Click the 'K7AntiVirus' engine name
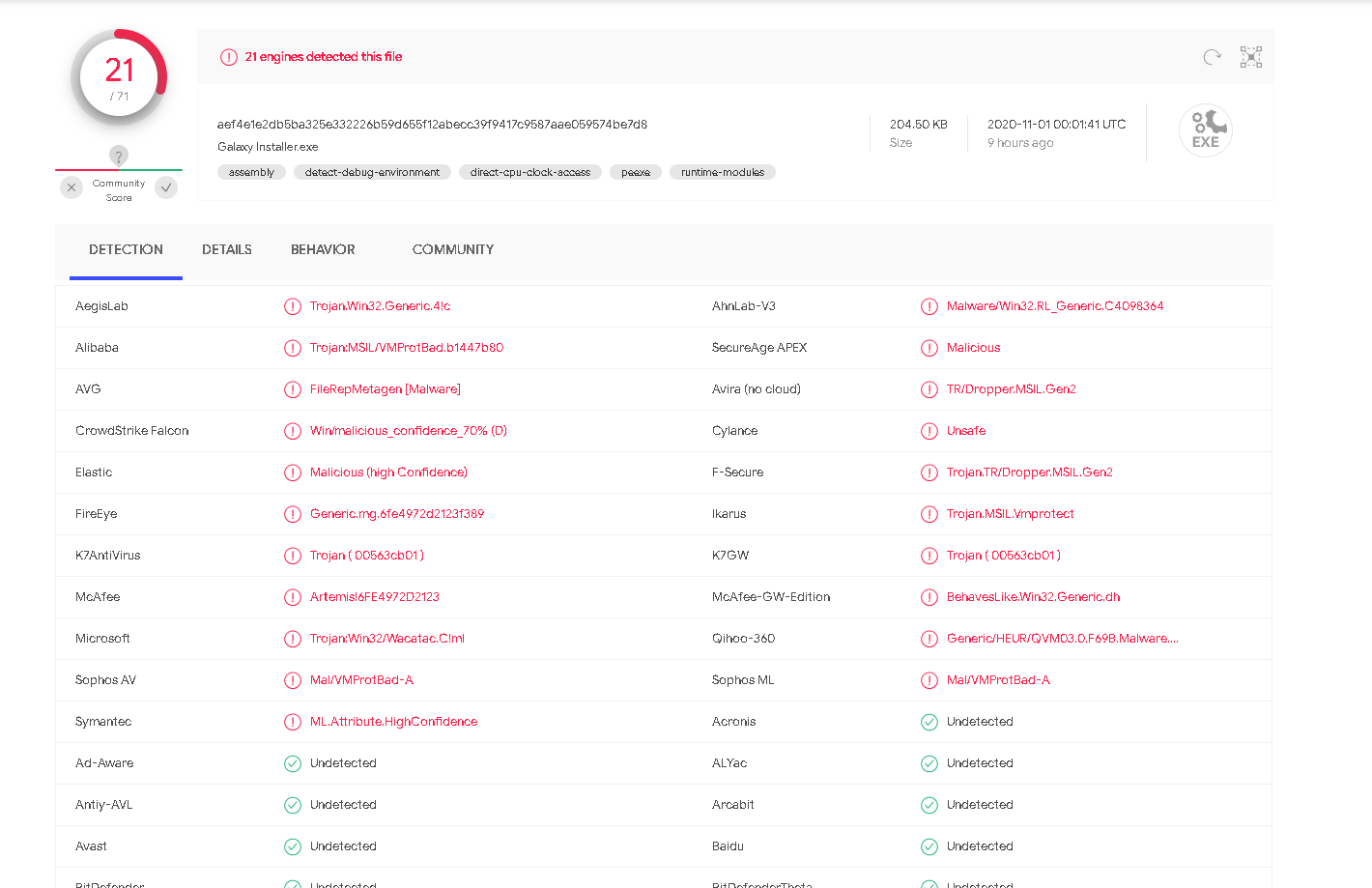This screenshot has height=888, width=1372. pos(108,556)
